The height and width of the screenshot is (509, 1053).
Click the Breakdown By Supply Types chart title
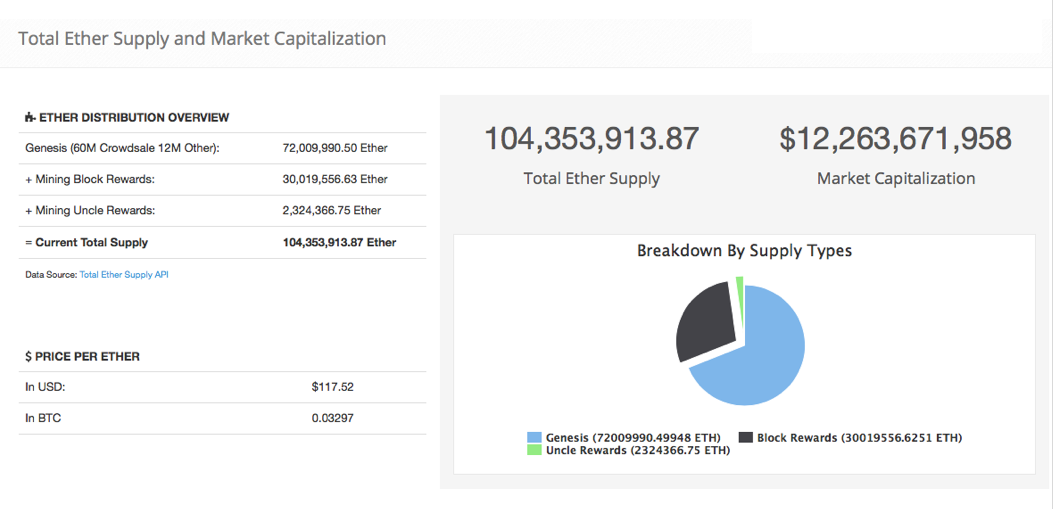(744, 251)
